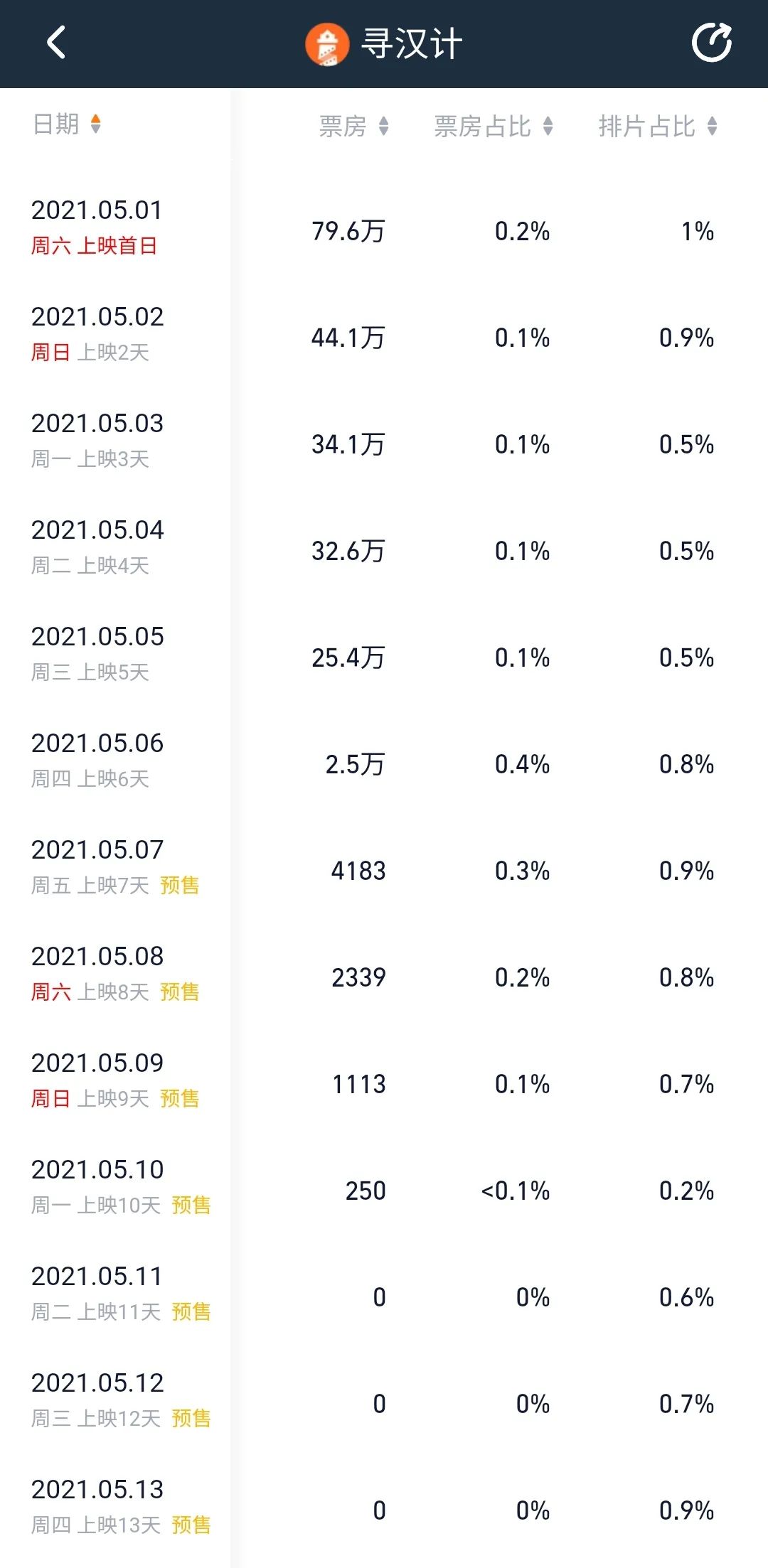Sort by the 票房 column label
The image size is (768, 1568).
343,127
